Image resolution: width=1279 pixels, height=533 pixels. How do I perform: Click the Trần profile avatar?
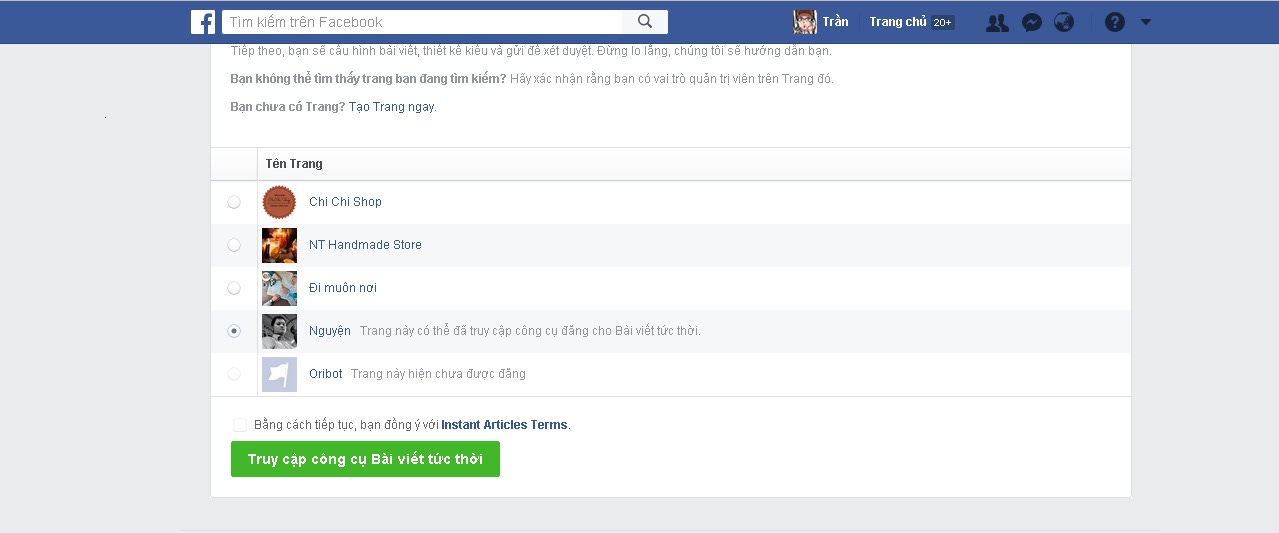click(805, 22)
